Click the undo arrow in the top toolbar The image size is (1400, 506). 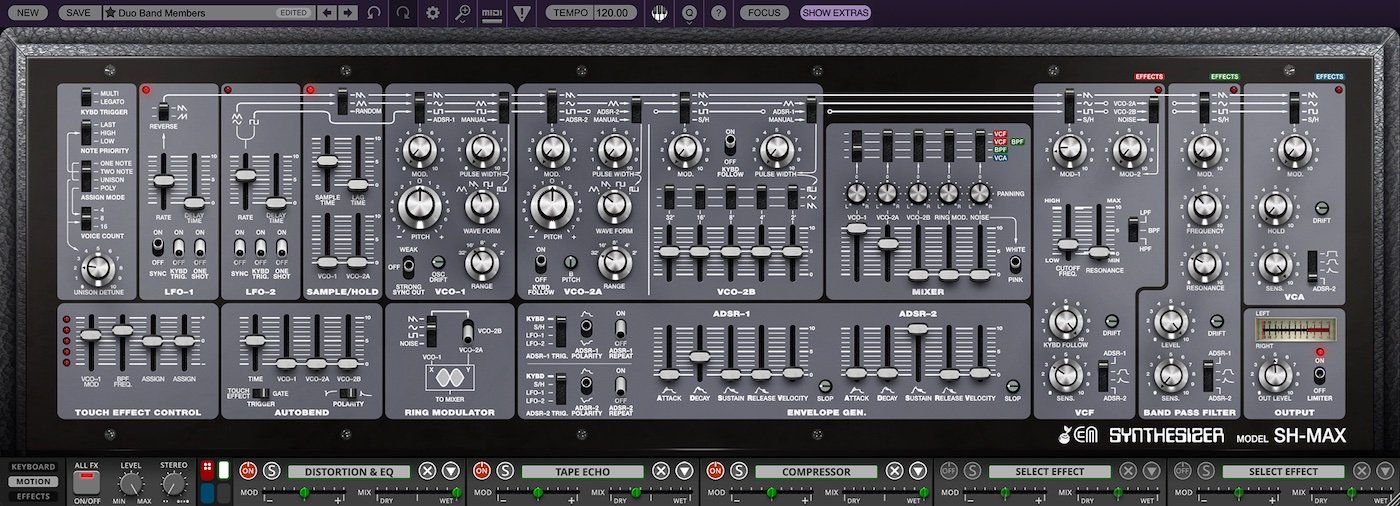(374, 13)
